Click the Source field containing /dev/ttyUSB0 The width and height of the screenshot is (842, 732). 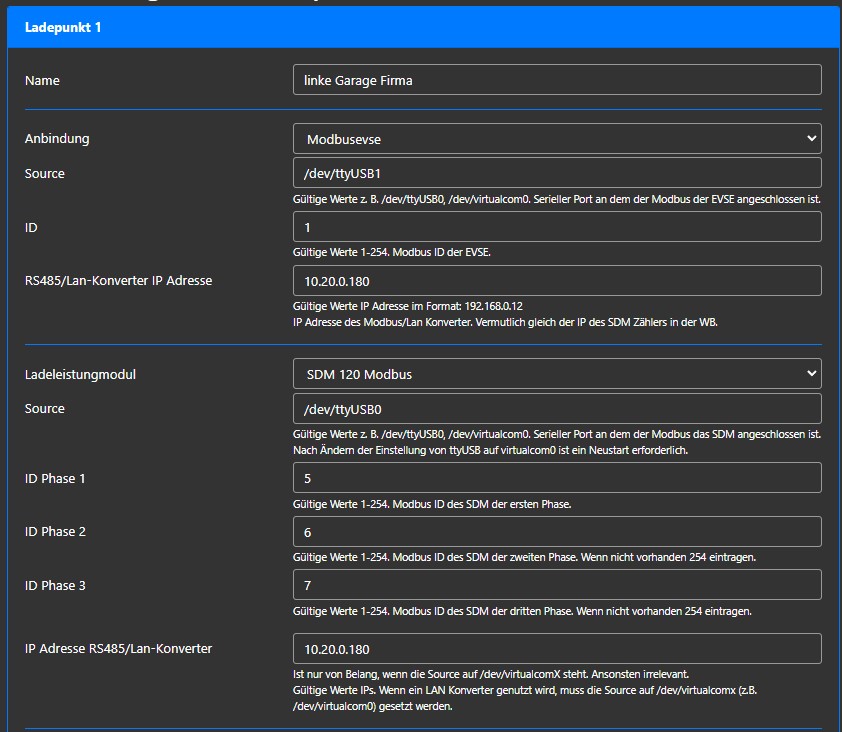(x=557, y=408)
